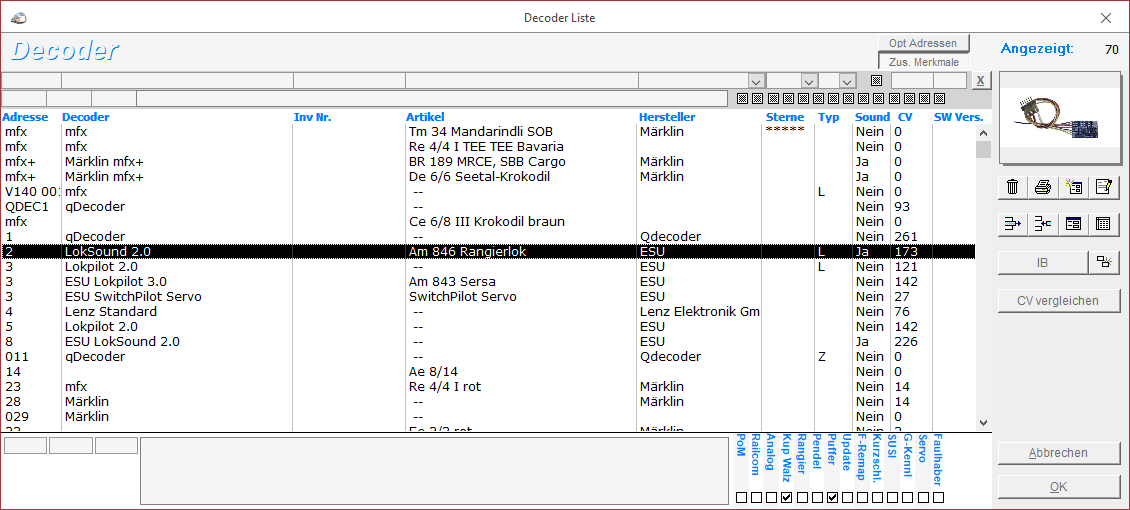Image resolution: width=1130 pixels, height=510 pixels.
Task: Click the list scrollbar up arrow
Action: click(984, 133)
